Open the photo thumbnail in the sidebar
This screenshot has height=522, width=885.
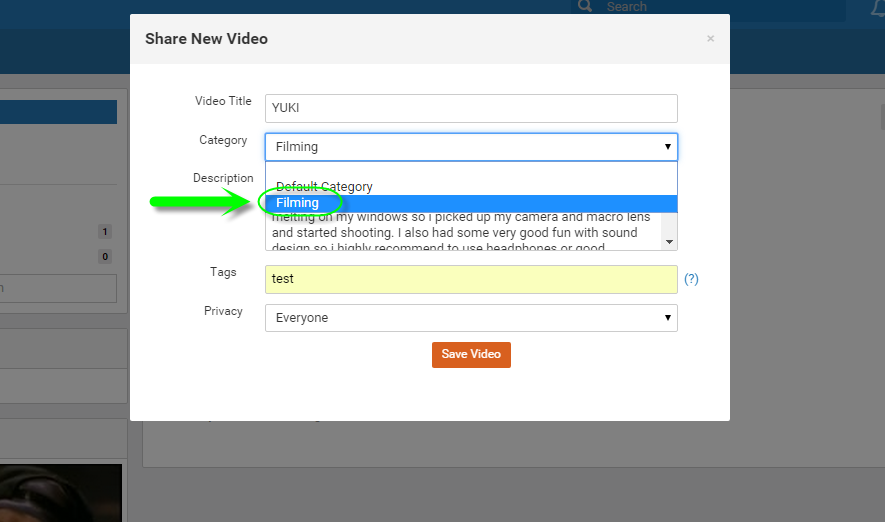(x=60, y=493)
